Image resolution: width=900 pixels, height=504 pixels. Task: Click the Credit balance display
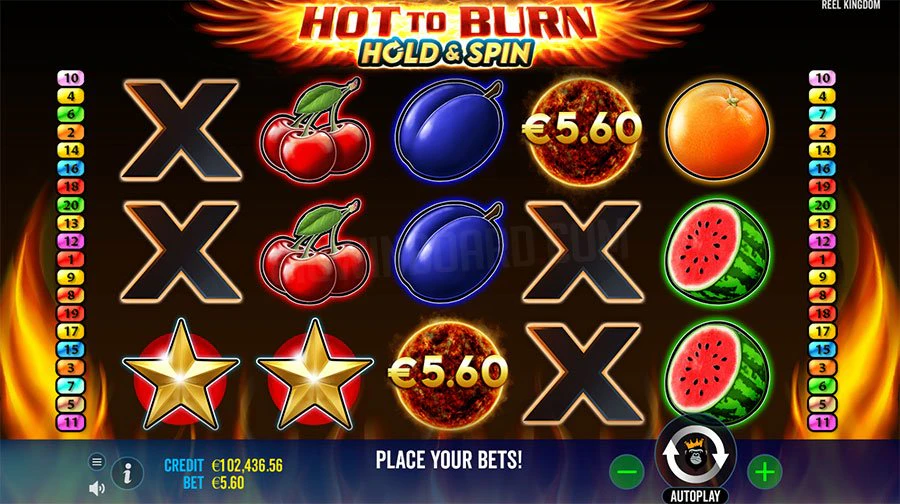(223, 464)
